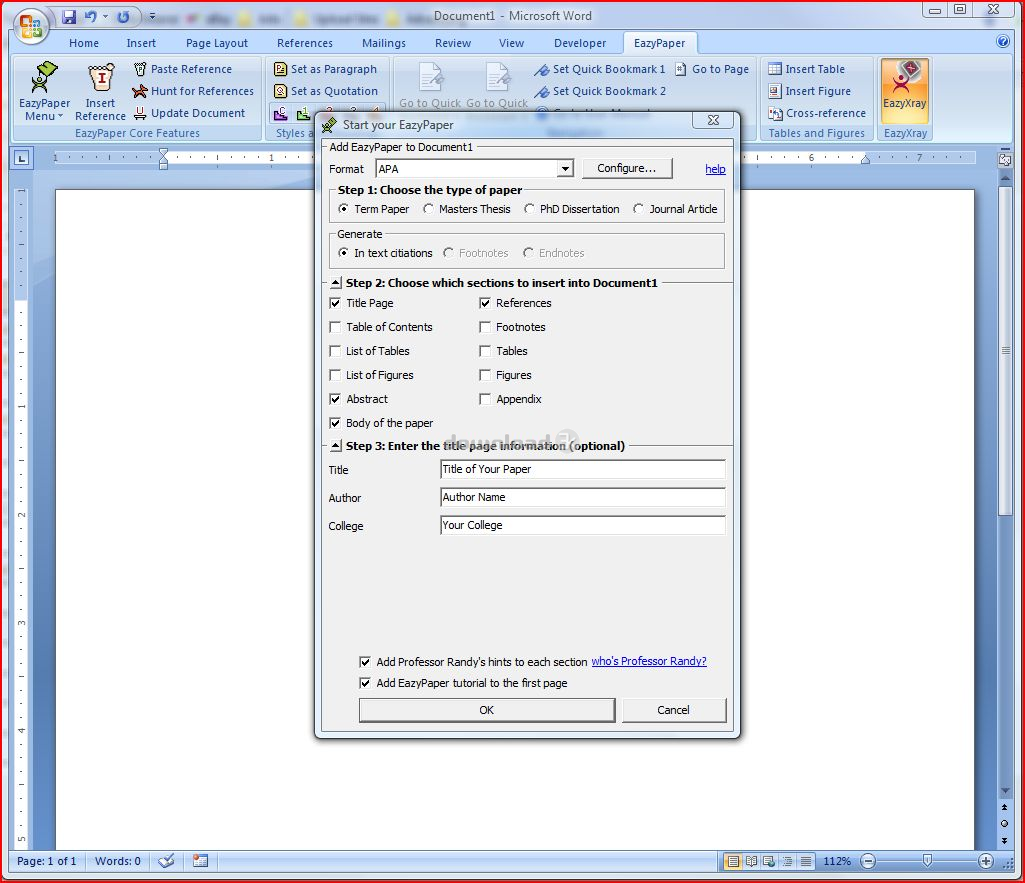Viewport: 1025px width, 883px height.
Task: Open the Home ribbon tab
Action: pyautogui.click(x=84, y=43)
